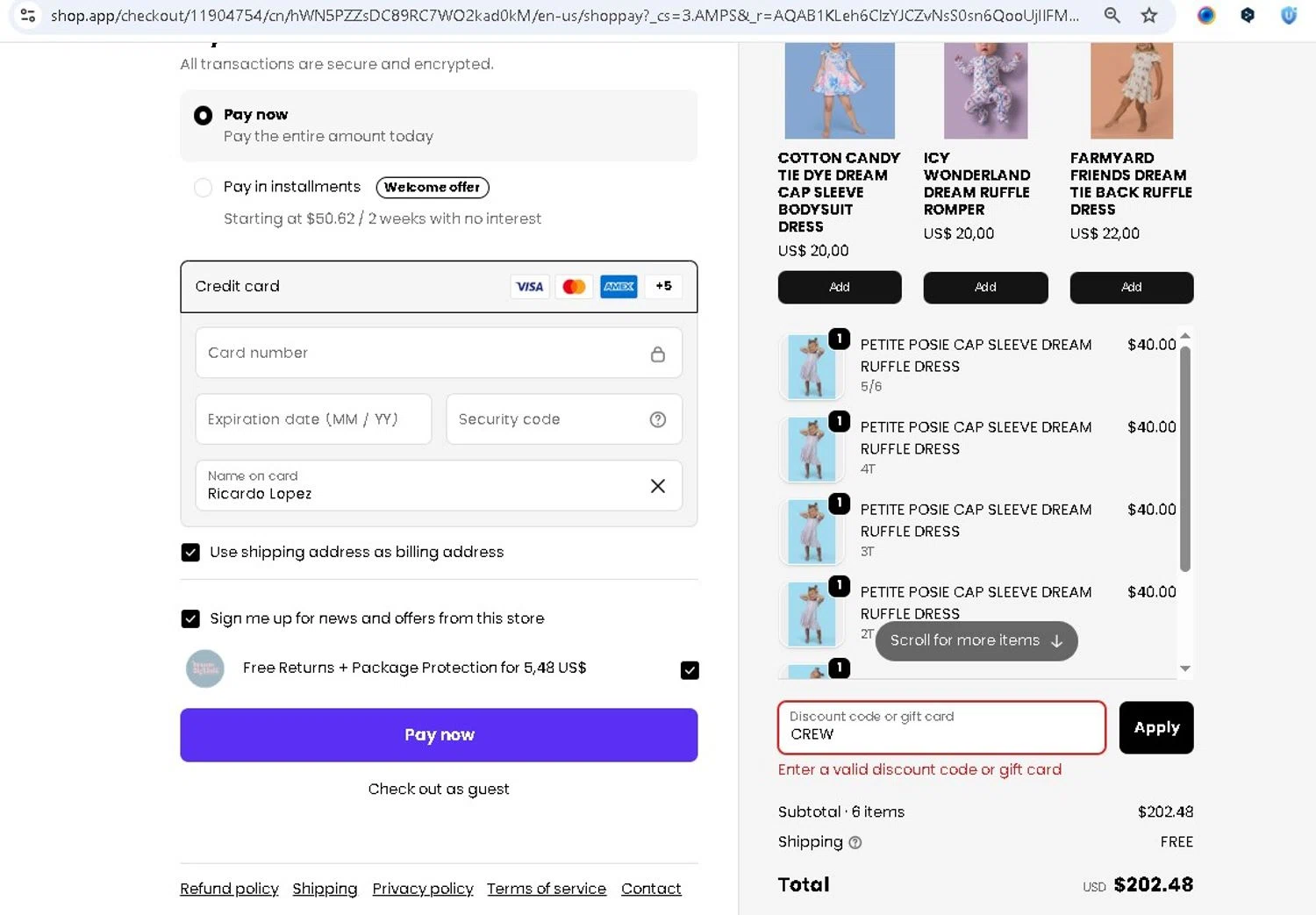The height and width of the screenshot is (915, 1316).
Task: Expand the Credit card payment method
Action: (439, 287)
